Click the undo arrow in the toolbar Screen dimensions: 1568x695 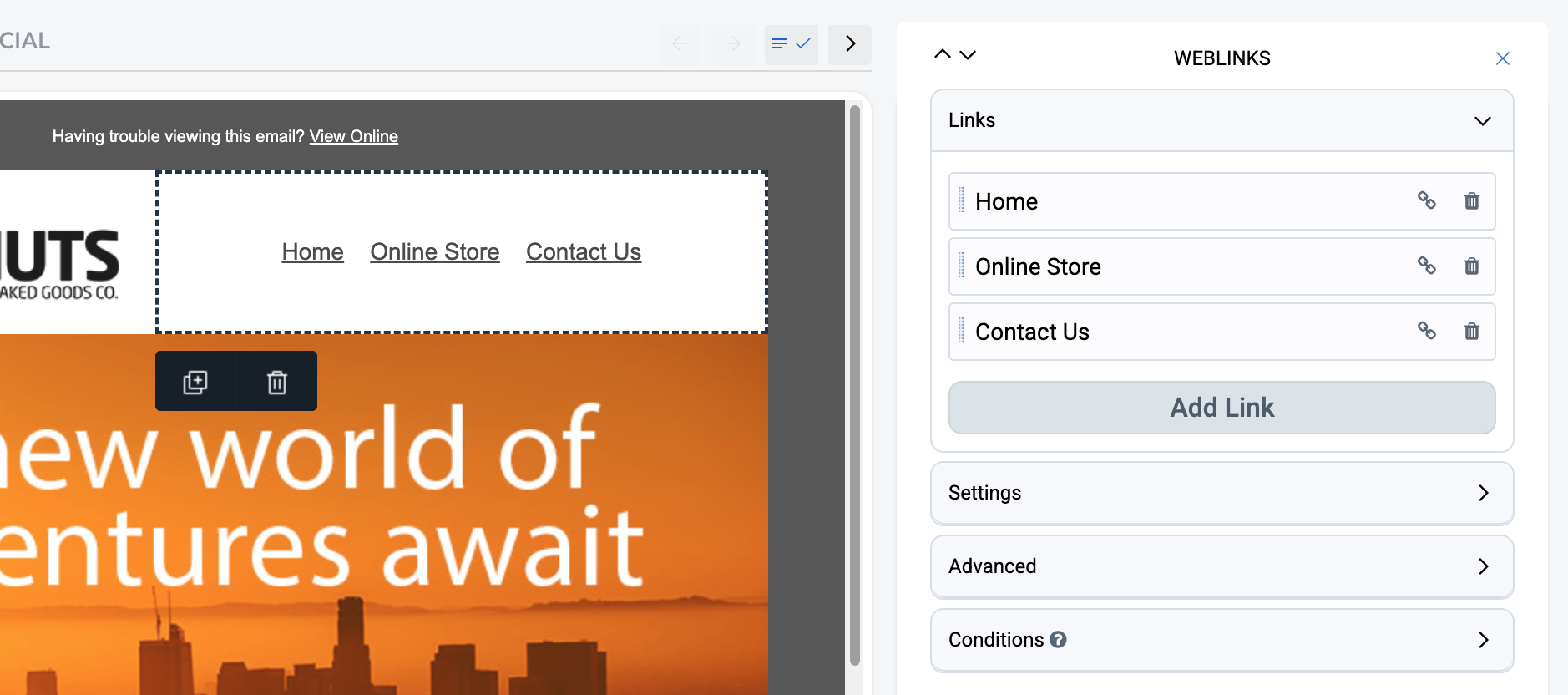(680, 44)
